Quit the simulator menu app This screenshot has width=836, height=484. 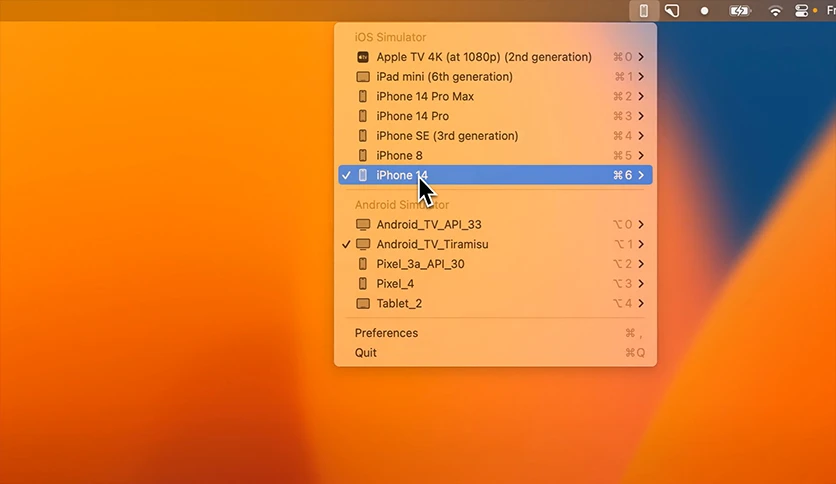(495, 353)
